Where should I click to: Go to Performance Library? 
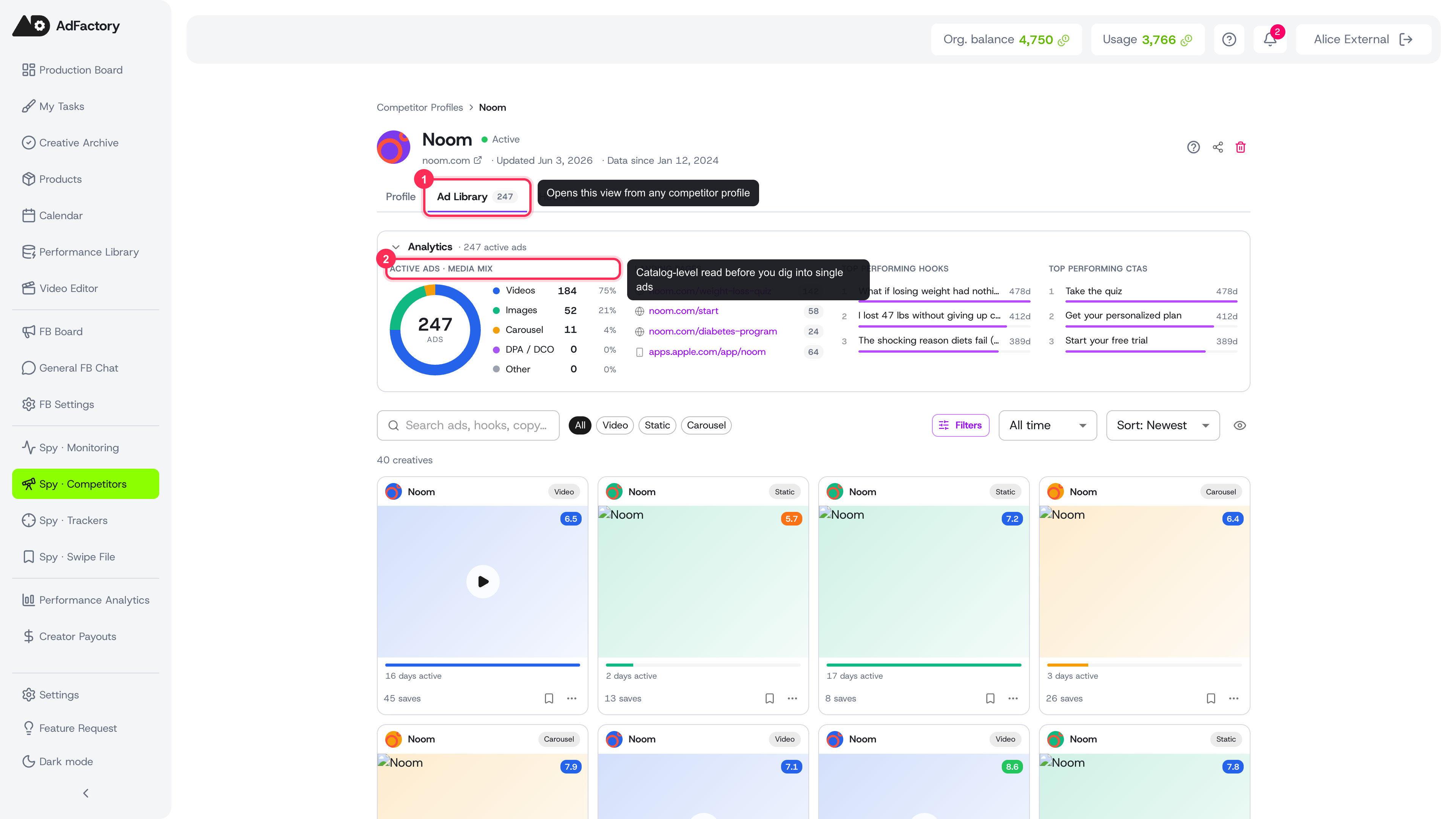pos(85,252)
